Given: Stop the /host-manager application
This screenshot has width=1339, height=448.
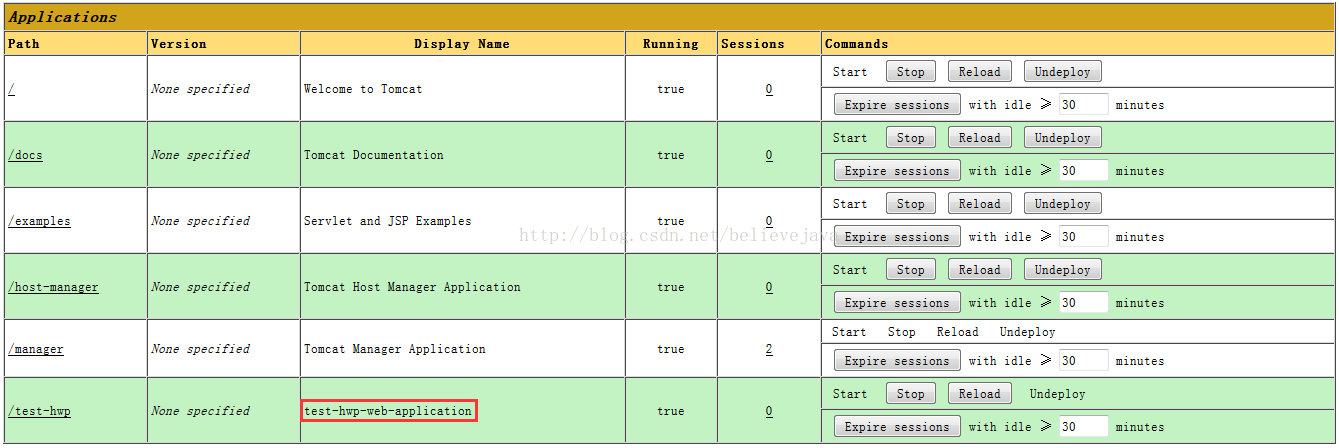Looking at the screenshot, I should click(911, 270).
